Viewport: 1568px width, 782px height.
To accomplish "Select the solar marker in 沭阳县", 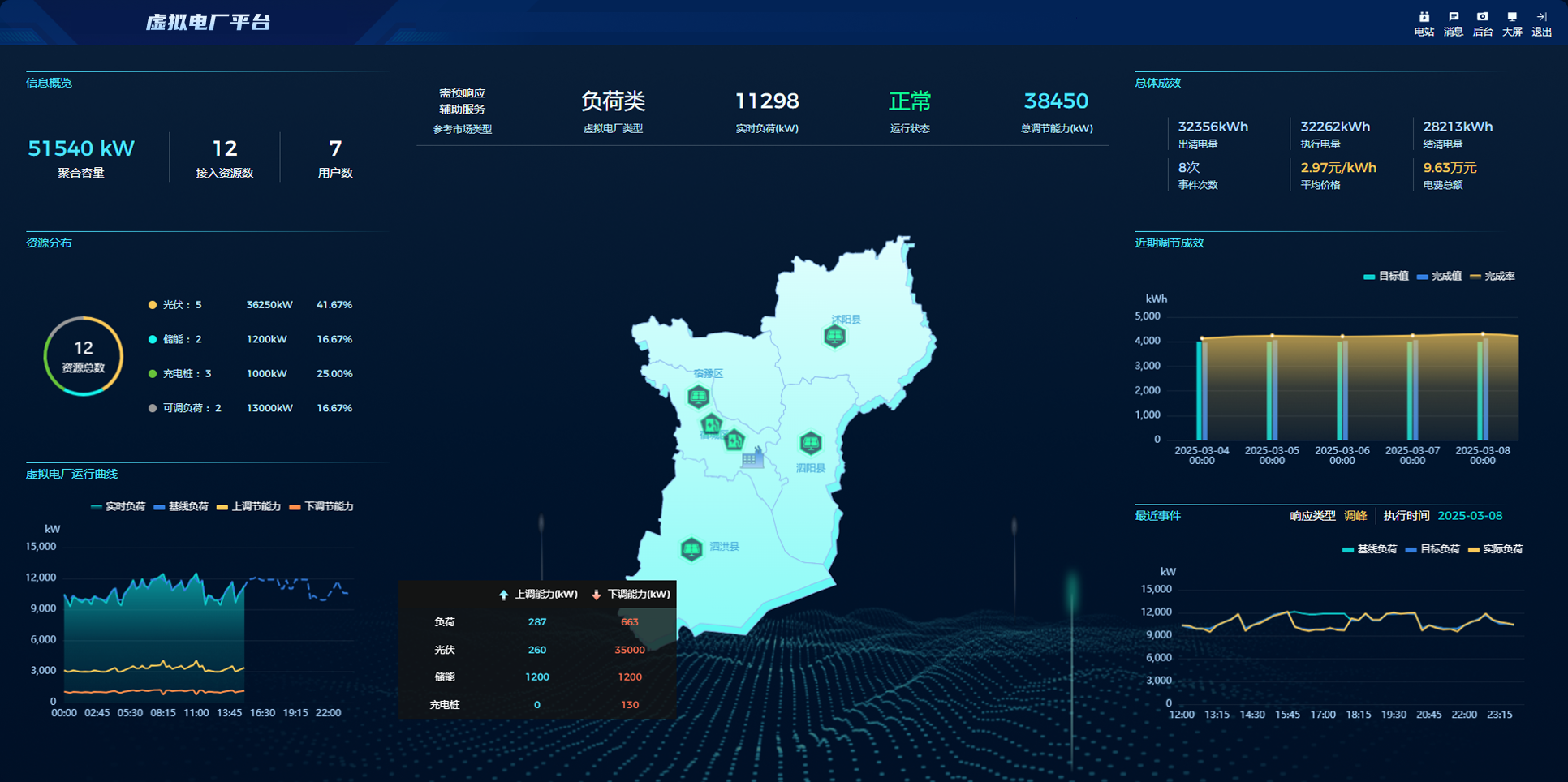I will [x=834, y=336].
